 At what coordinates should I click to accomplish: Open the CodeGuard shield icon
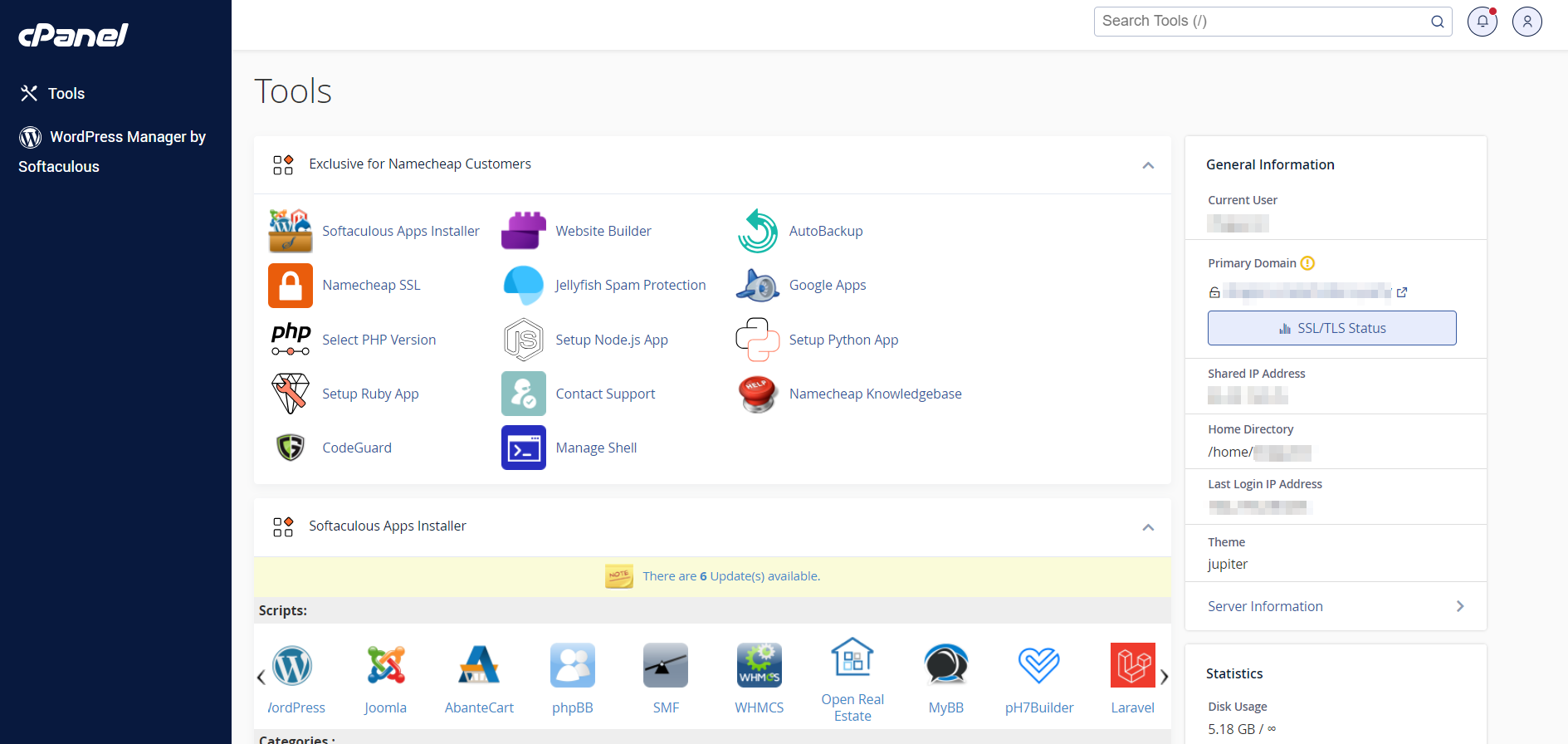point(291,448)
